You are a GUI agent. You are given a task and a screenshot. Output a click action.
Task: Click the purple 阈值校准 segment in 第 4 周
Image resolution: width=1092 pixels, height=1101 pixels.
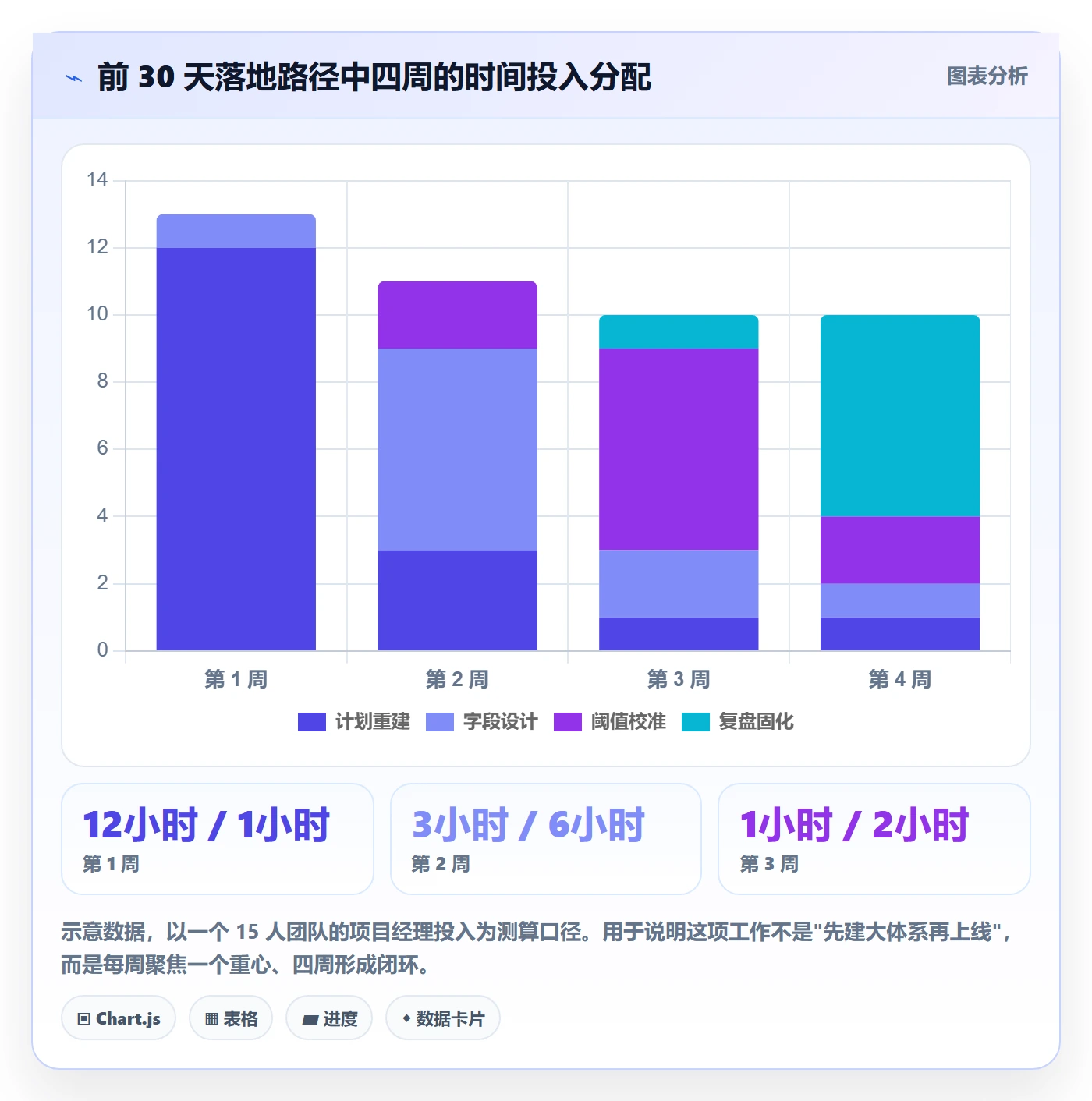[900, 550]
